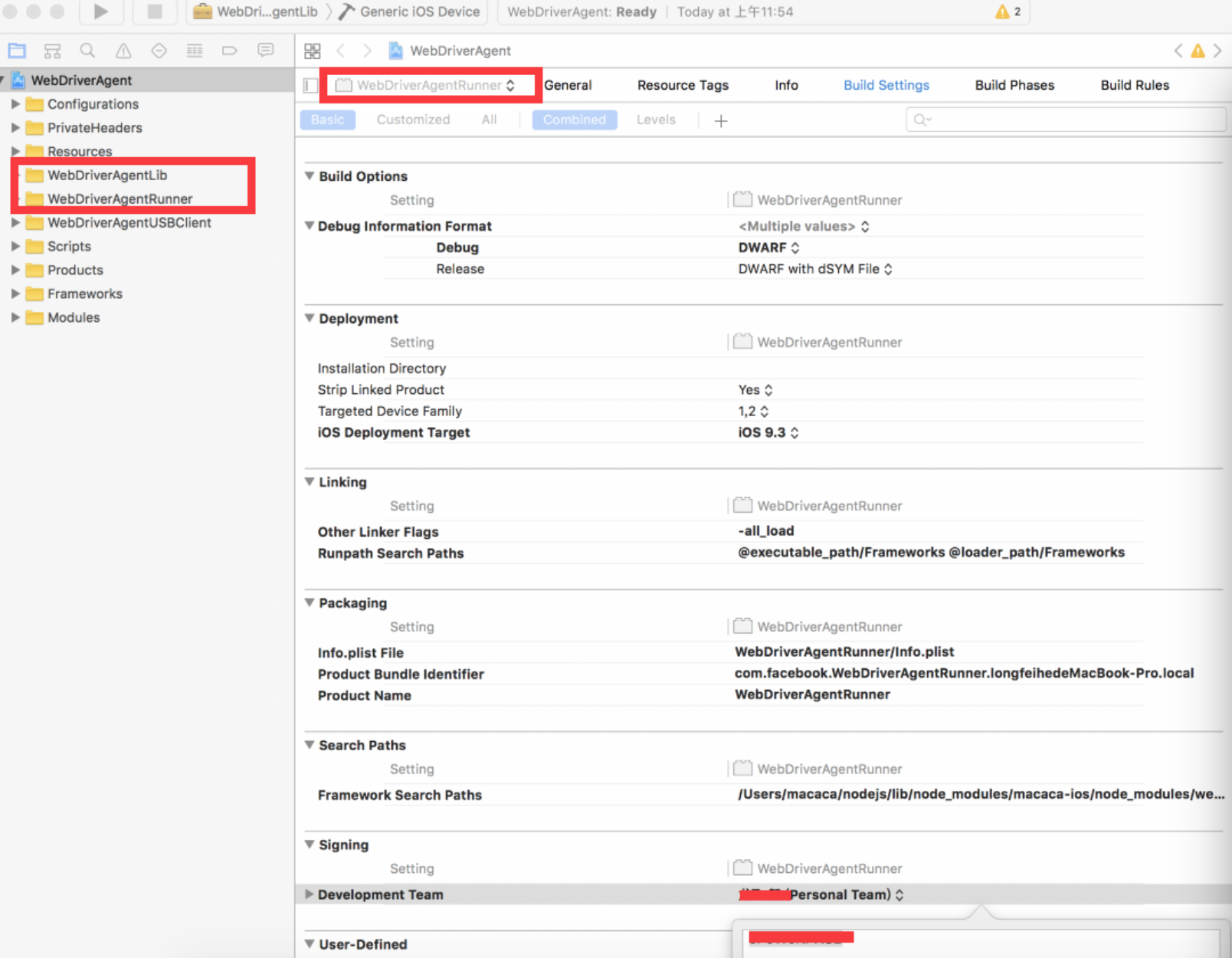Add a build setting with the plus button

721,120
